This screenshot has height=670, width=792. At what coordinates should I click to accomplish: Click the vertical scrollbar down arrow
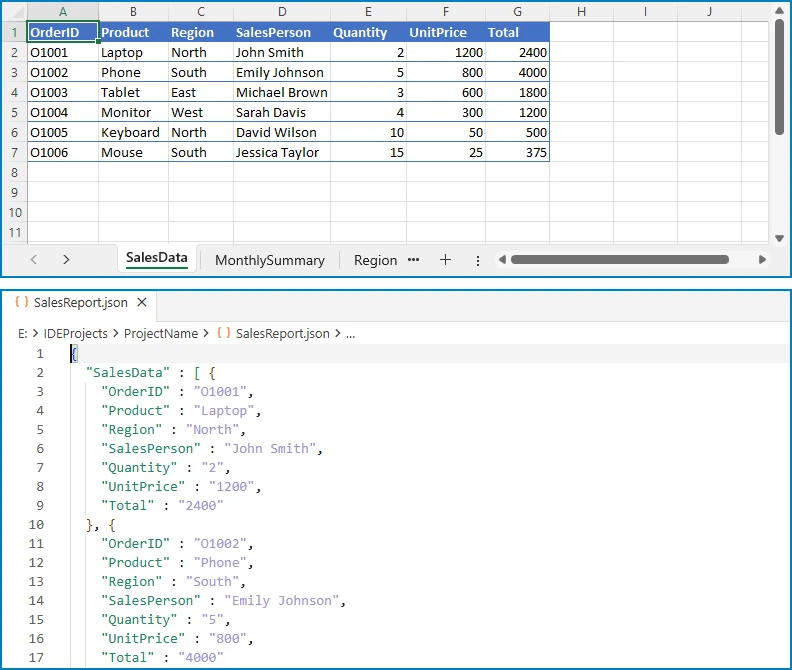coord(779,238)
